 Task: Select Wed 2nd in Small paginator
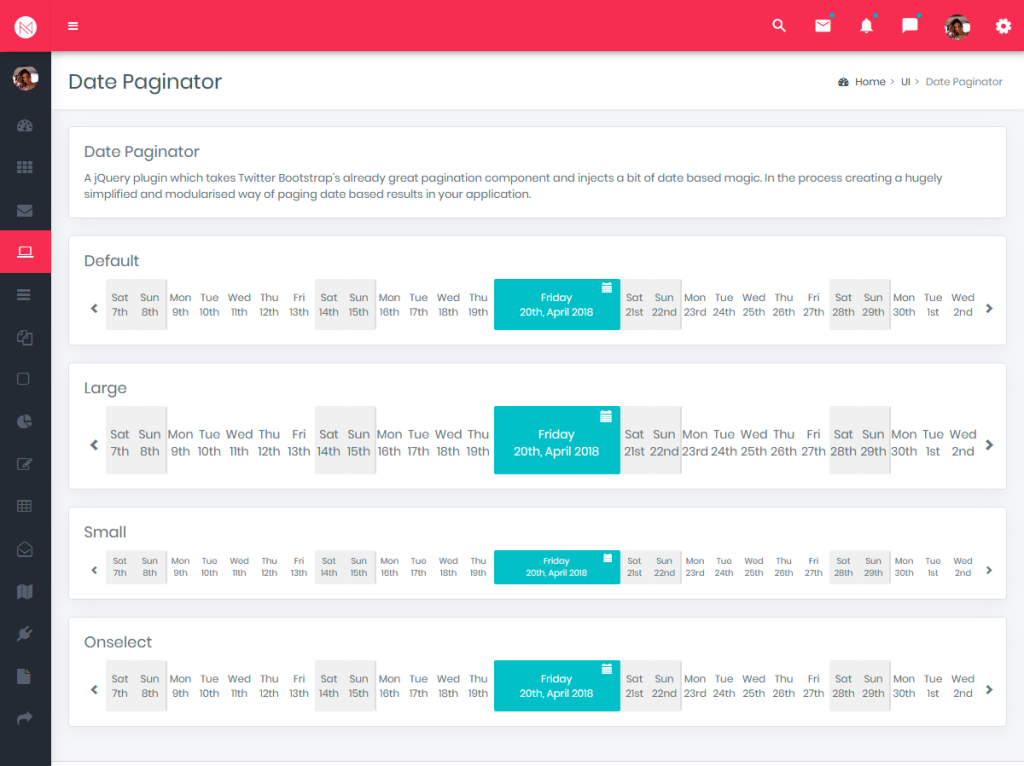point(963,567)
